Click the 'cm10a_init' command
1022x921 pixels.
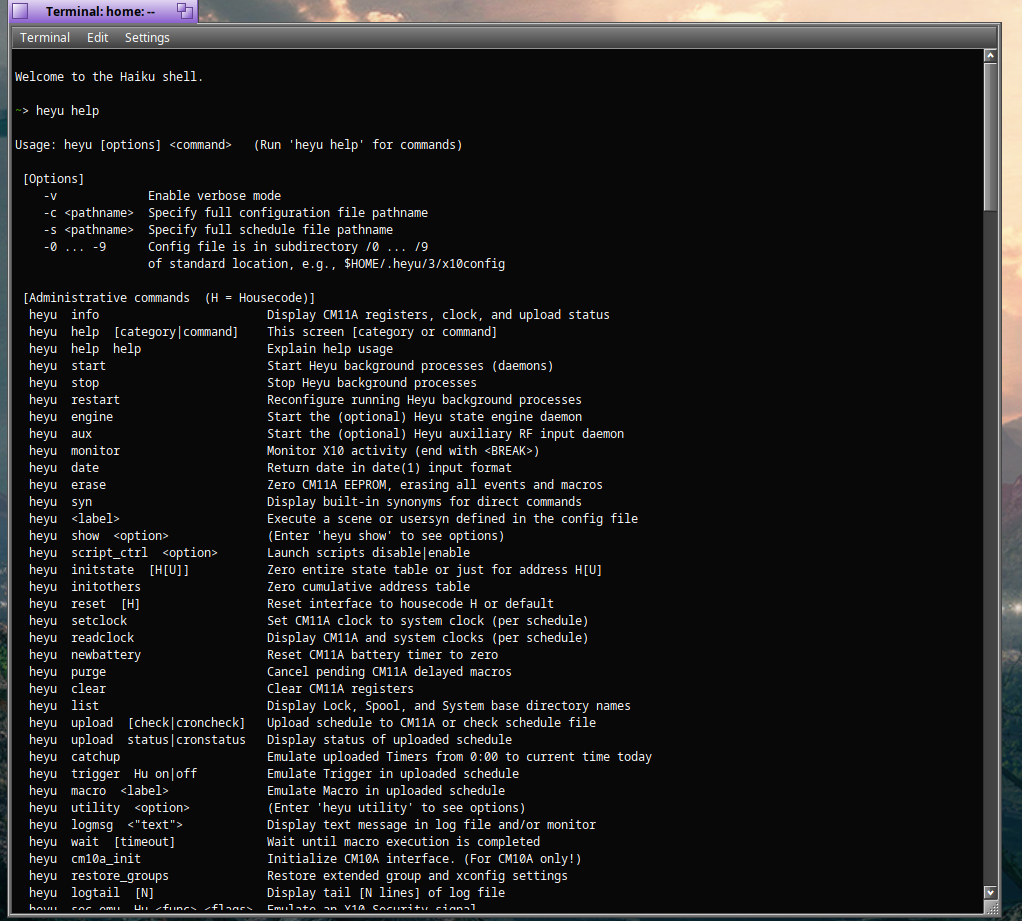pos(106,858)
